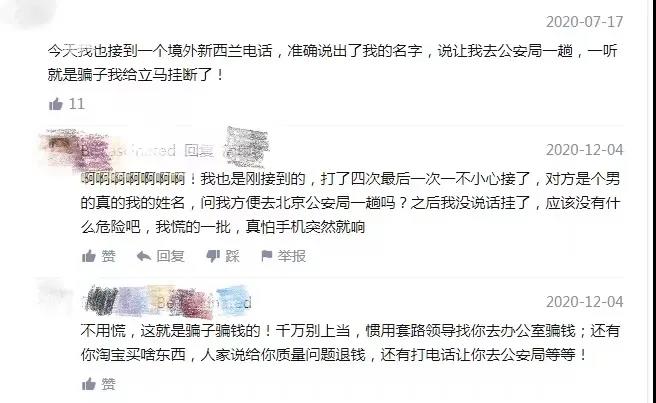
Task: Open blurred username of third commenter
Action: [167, 301]
